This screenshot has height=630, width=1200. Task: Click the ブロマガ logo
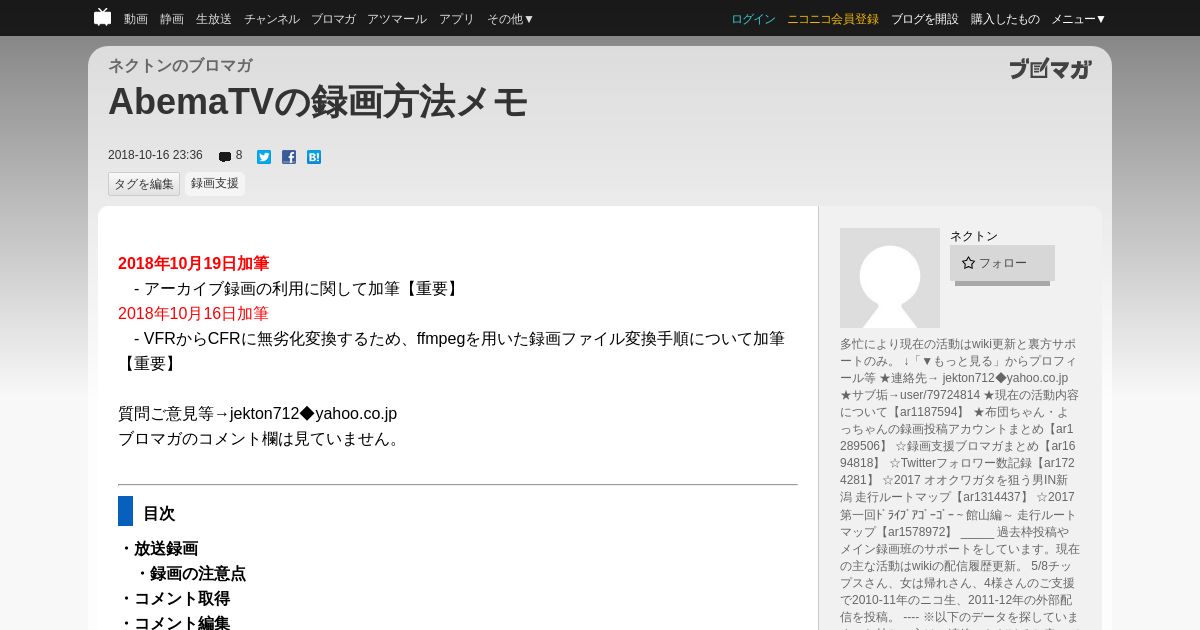(x=1050, y=69)
